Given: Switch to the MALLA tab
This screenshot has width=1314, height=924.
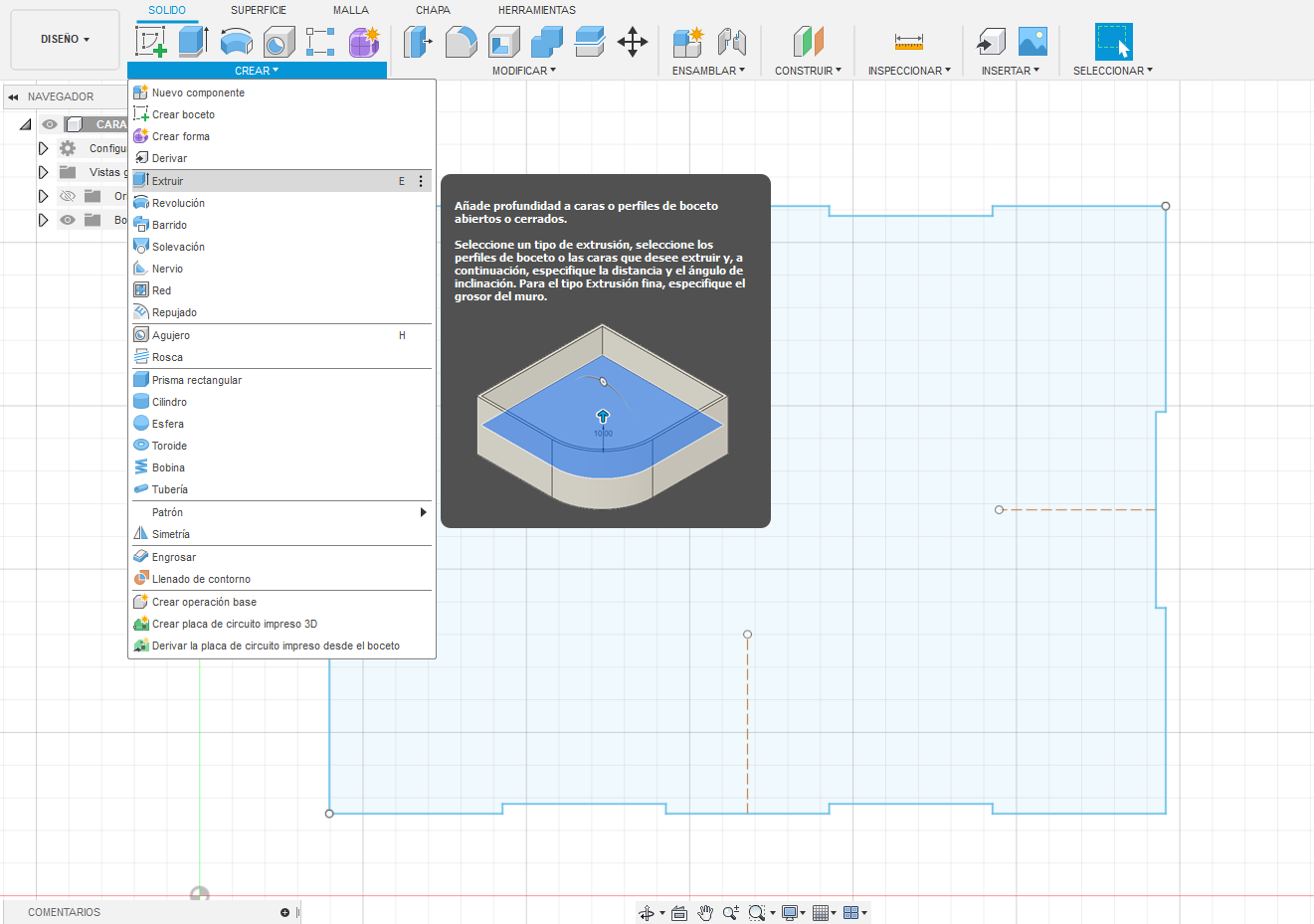Looking at the screenshot, I should click(351, 10).
